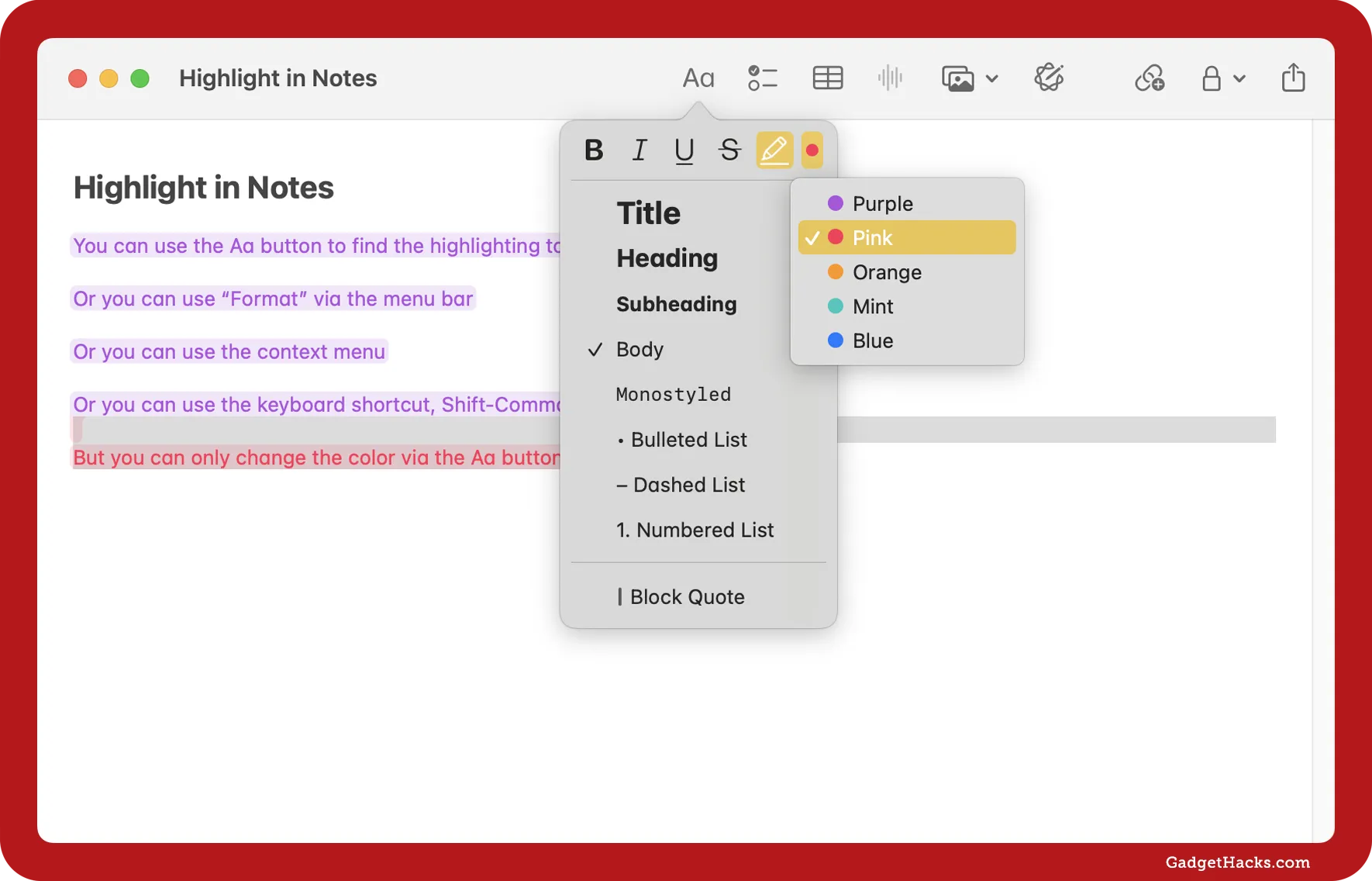The image size is (1372, 881).
Task: Choose Purple highlight color
Action: point(907,203)
